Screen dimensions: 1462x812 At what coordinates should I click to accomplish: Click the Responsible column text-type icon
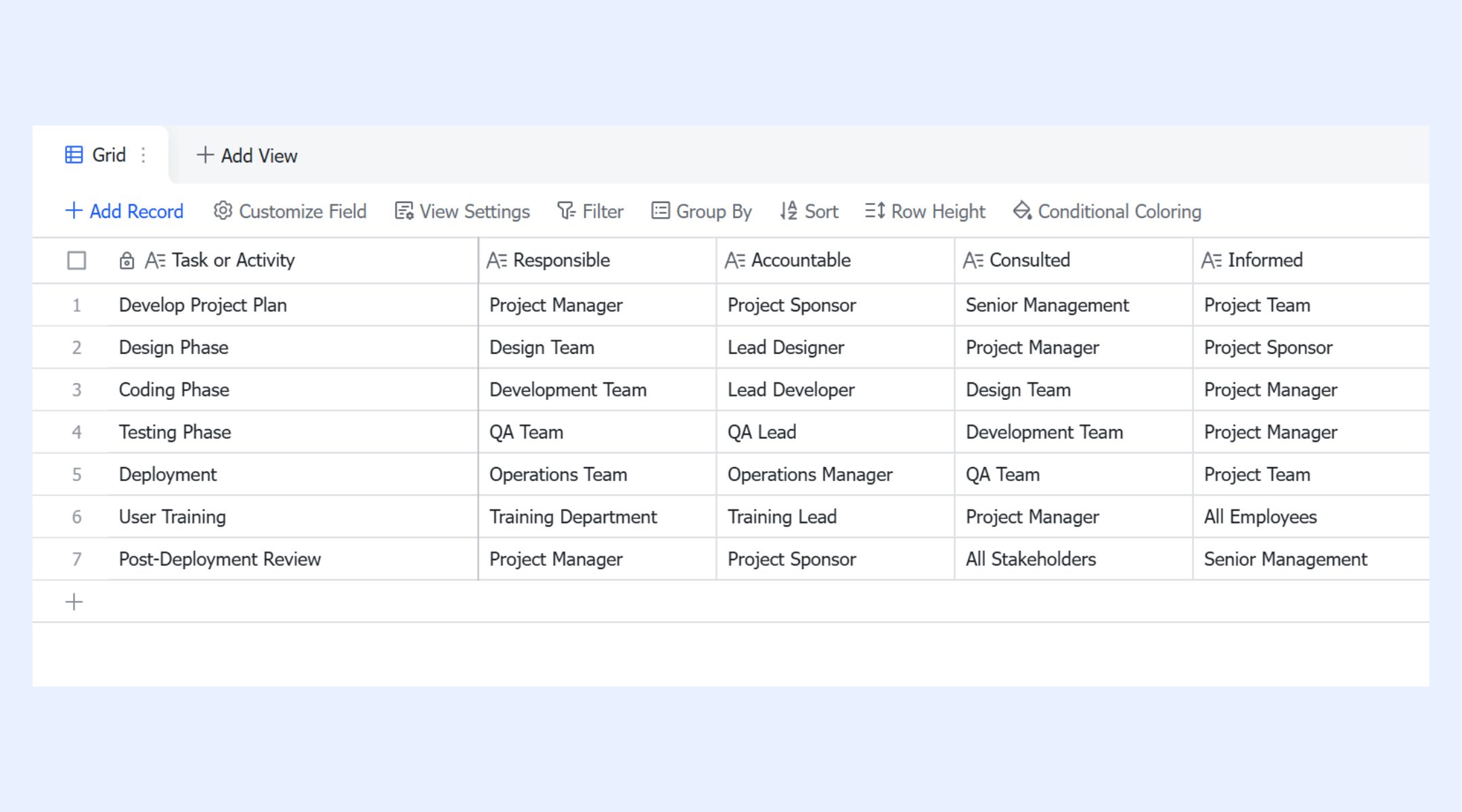click(497, 261)
